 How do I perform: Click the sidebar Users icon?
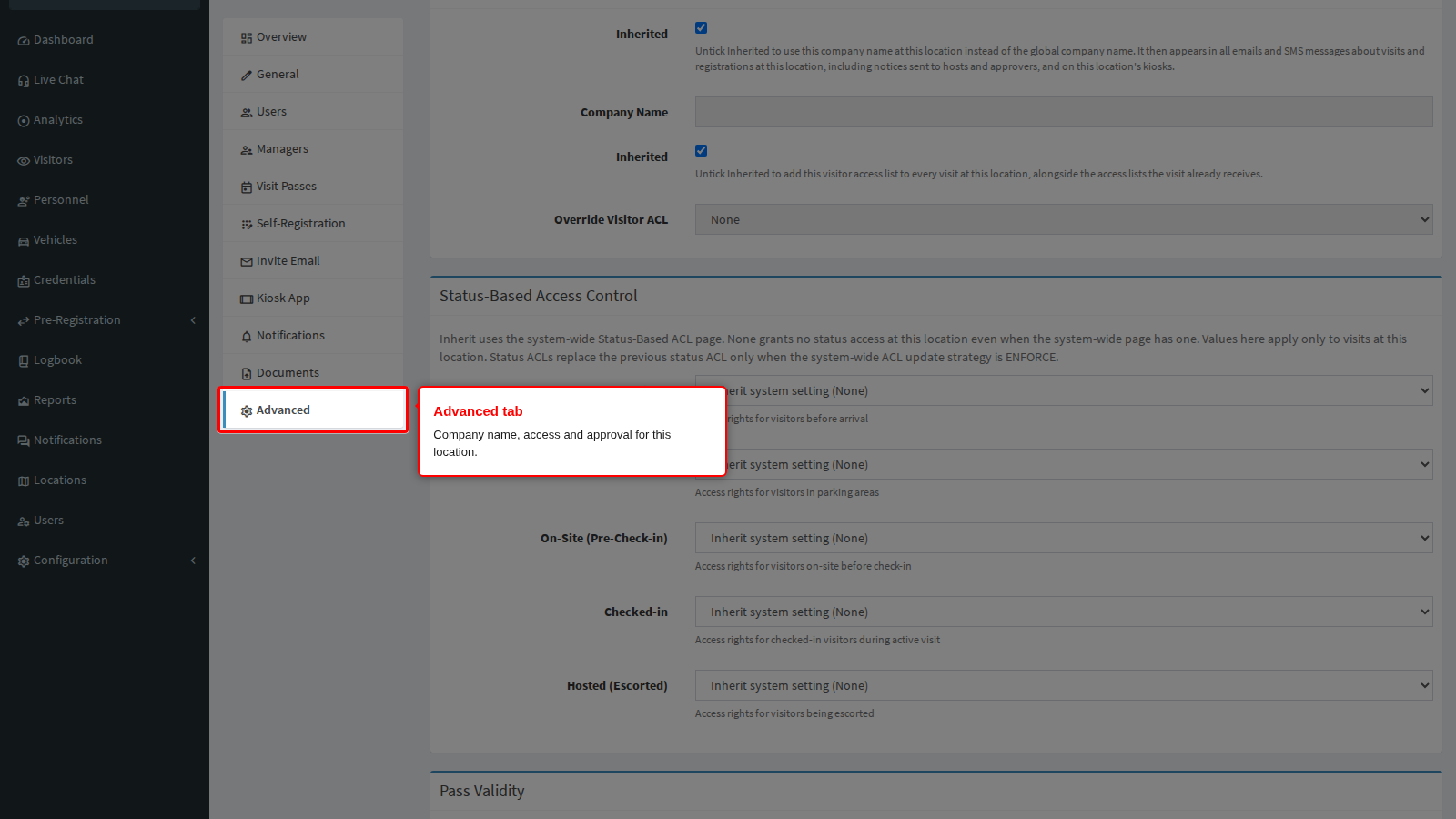tap(24, 521)
